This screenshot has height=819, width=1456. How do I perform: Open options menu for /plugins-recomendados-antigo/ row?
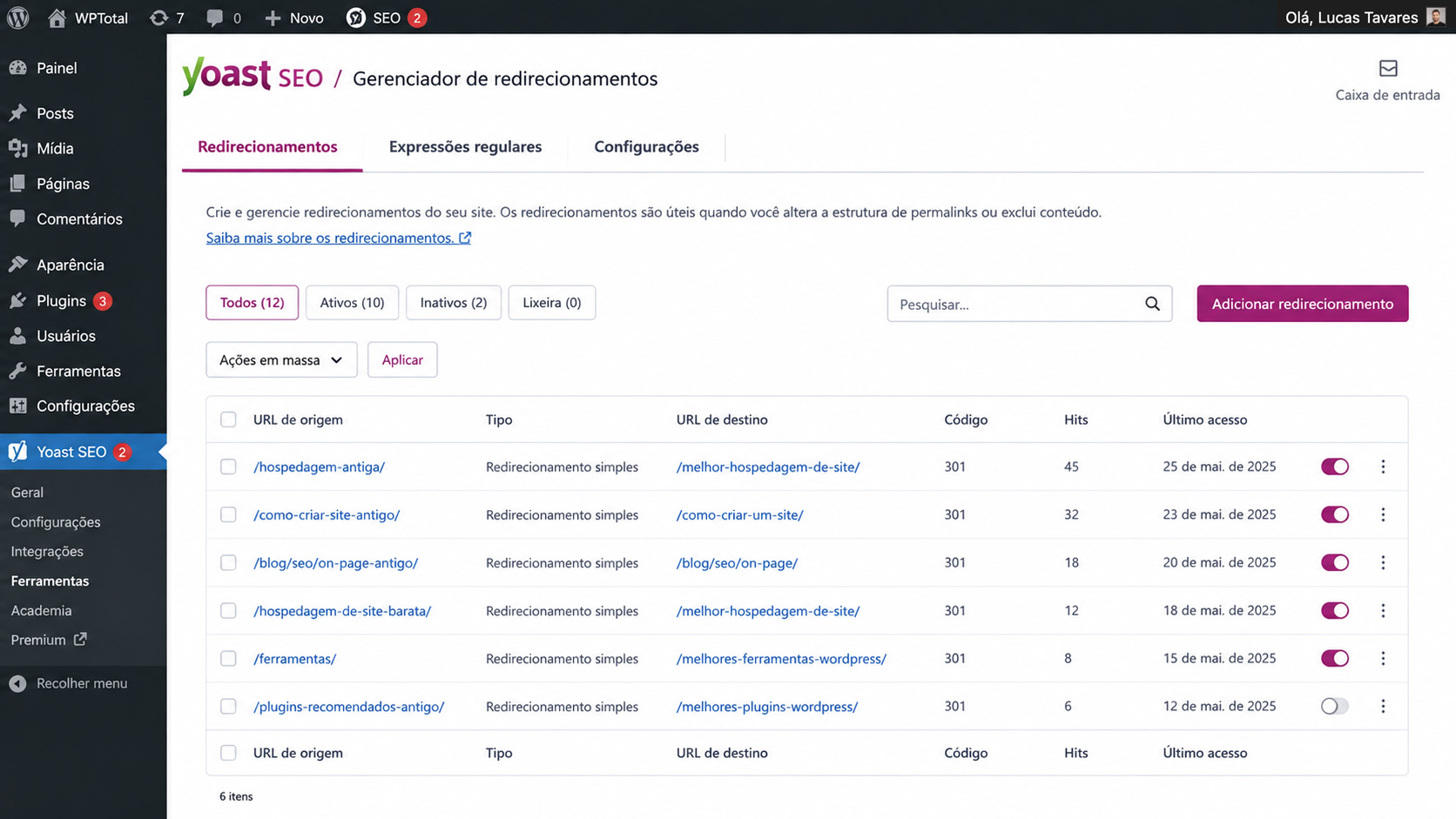pyautogui.click(x=1383, y=706)
